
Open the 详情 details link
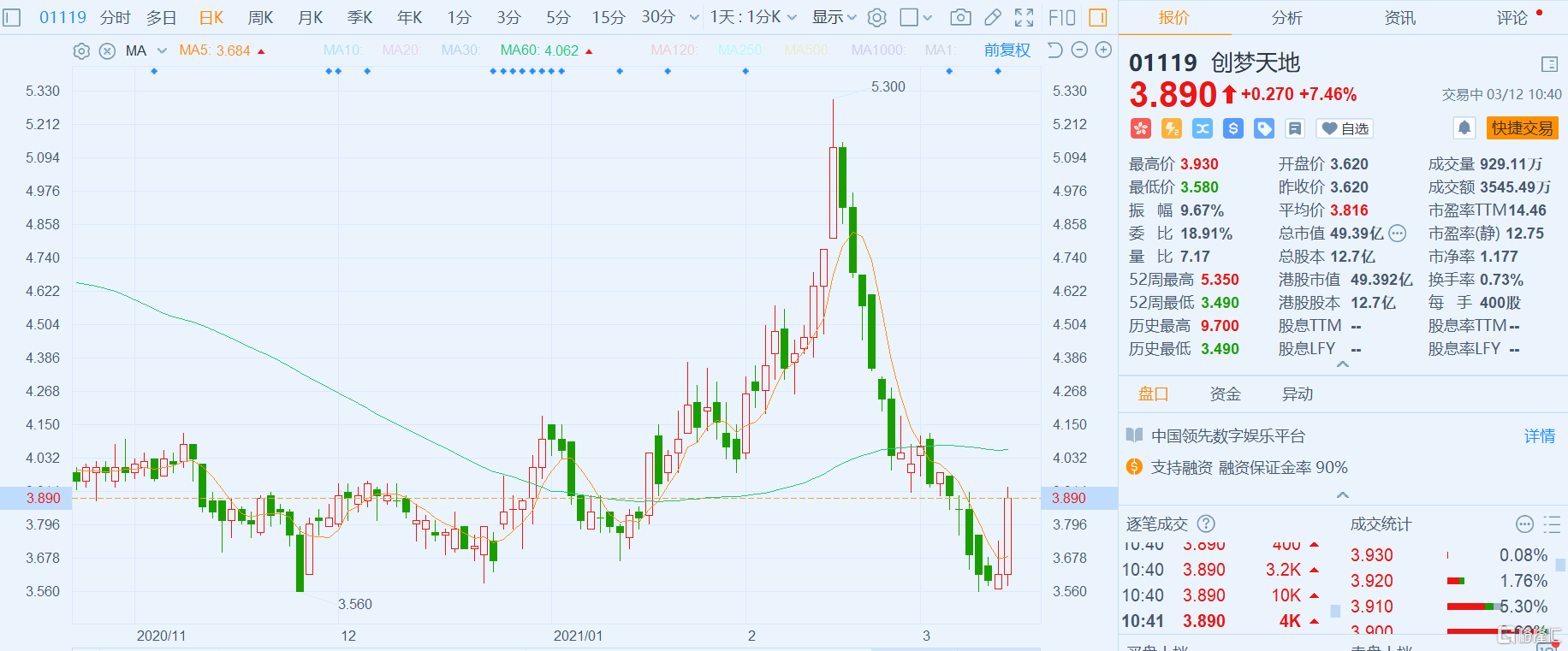tap(1539, 436)
